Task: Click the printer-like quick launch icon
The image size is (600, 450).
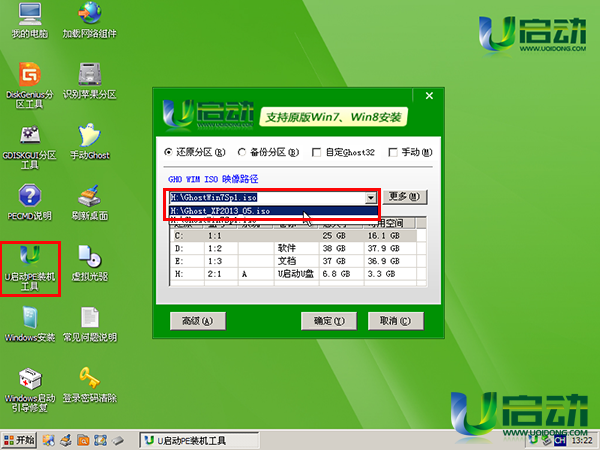Action: click(66, 440)
